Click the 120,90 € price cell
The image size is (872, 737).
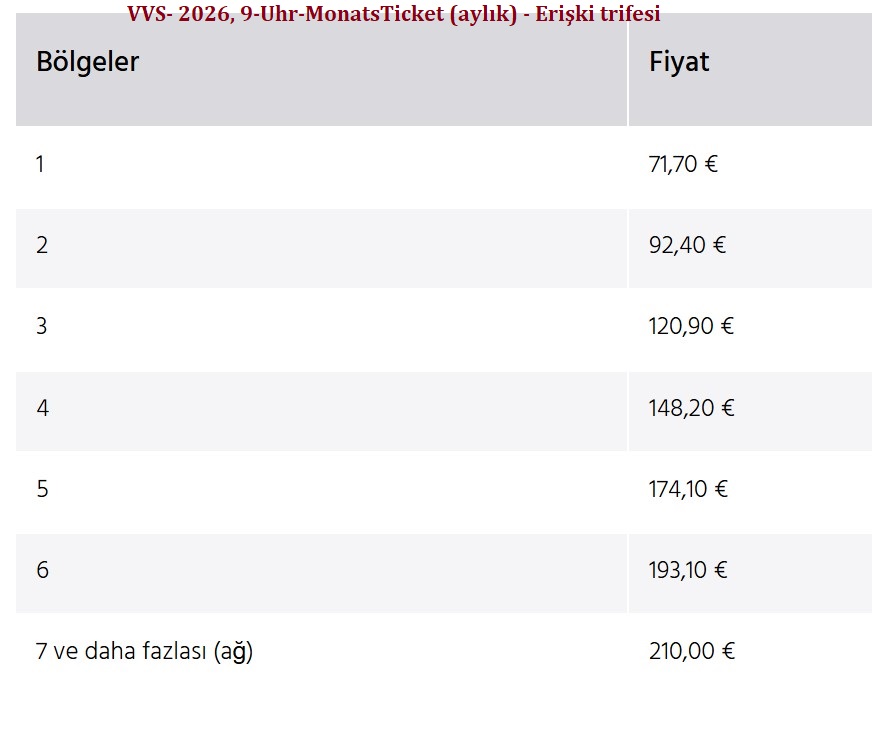(x=691, y=326)
